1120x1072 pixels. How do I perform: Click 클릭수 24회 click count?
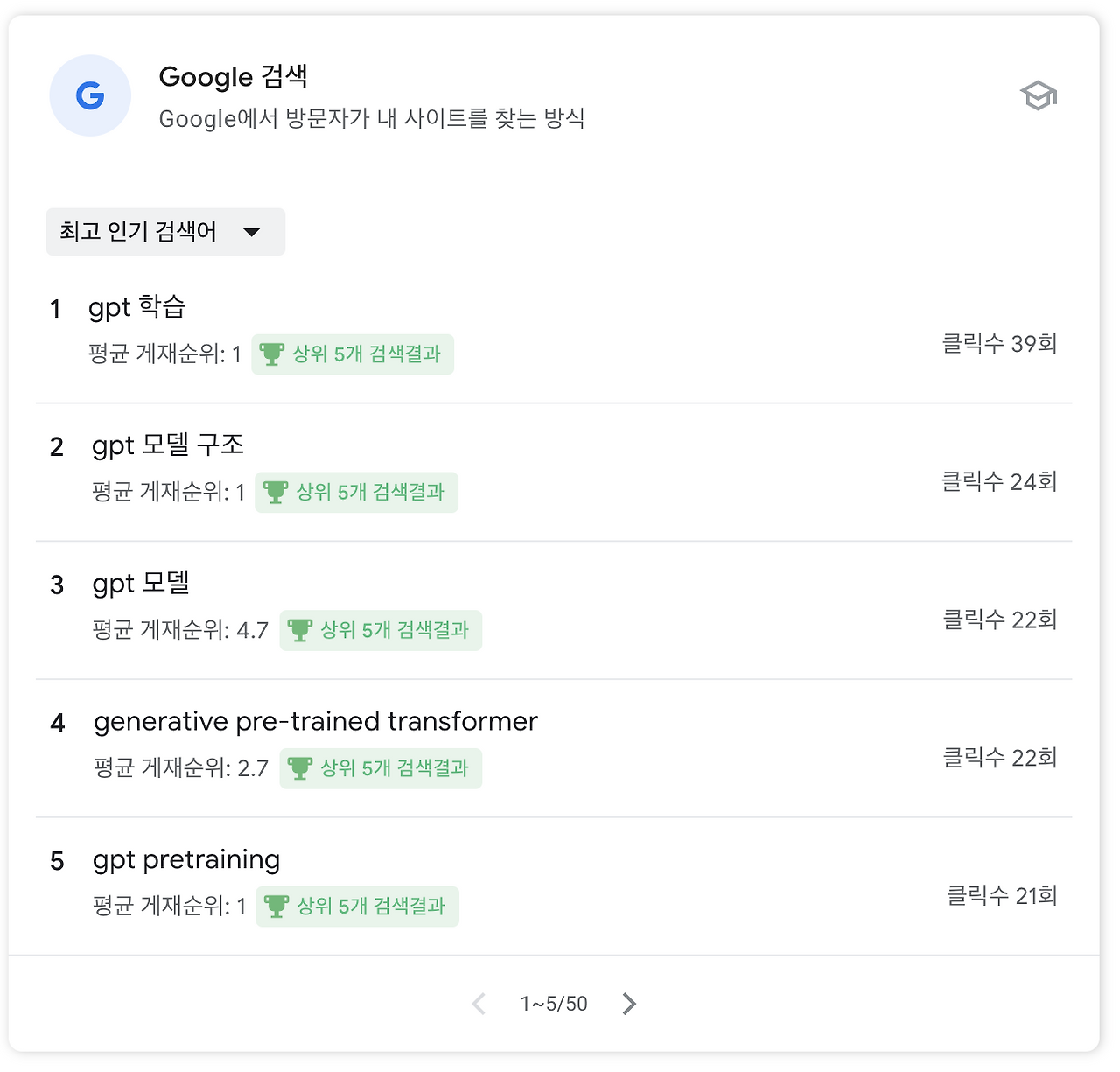coord(999,481)
